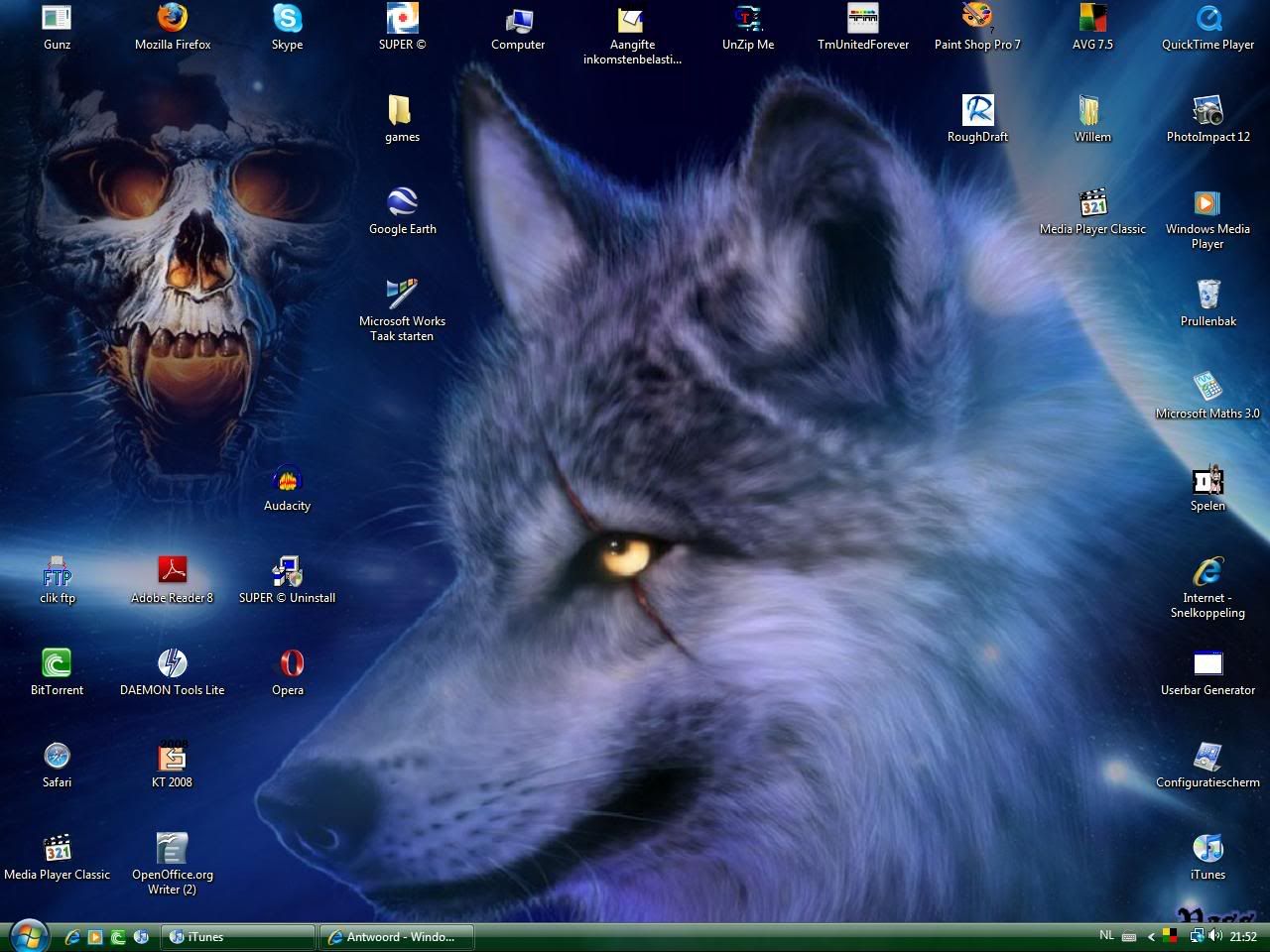Select the AVG 7.5 antivirus icon
Viewport: 1270px width, 952px height.
1092,27
